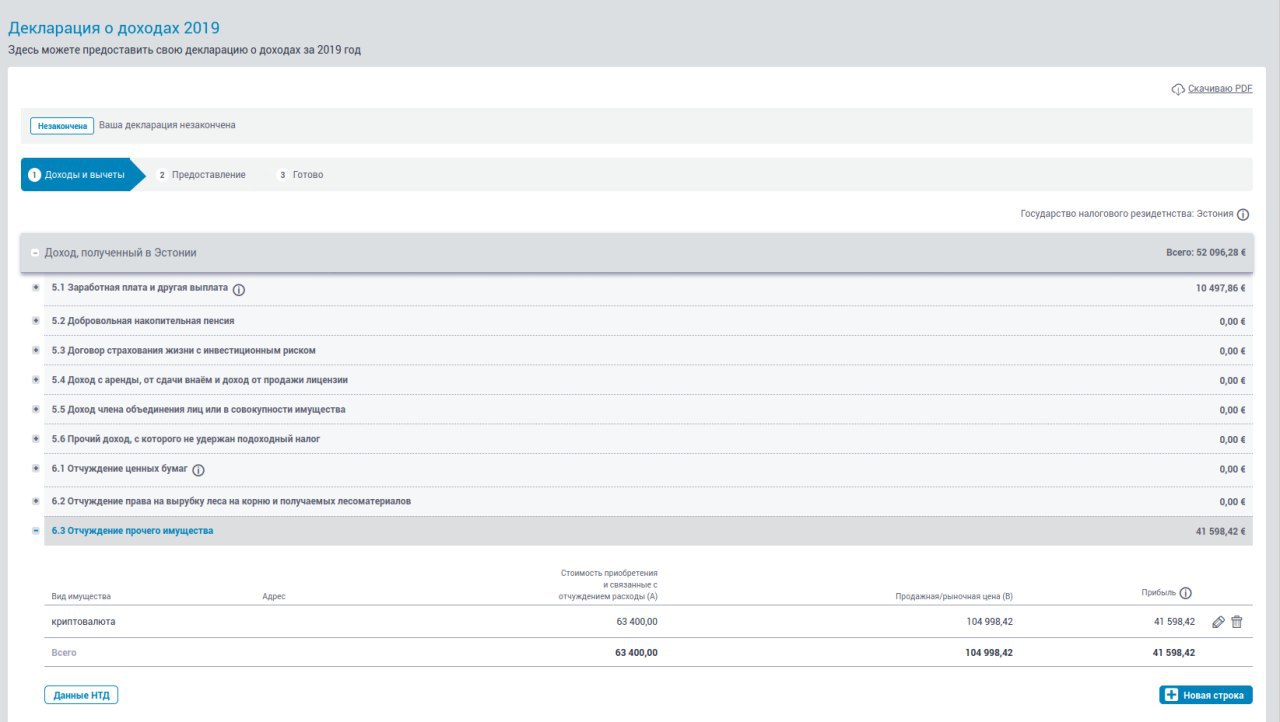Click the Прибыль column header text
1280x722 pixels.
[1158, 592]
